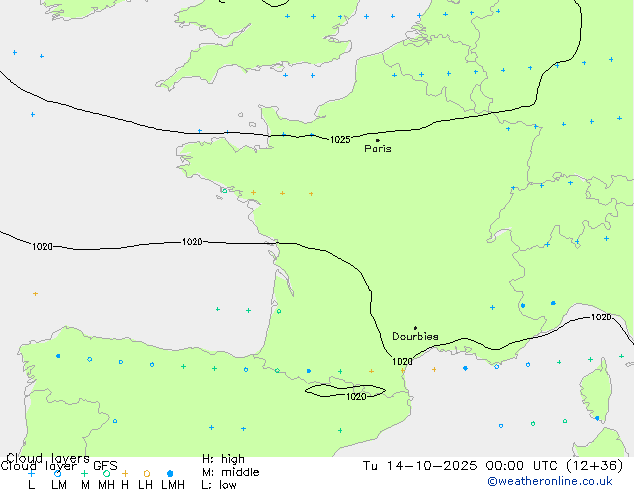Click the 'H: high' legend text
The height and width of the screenshot is (490, 634).
(223, 459)
